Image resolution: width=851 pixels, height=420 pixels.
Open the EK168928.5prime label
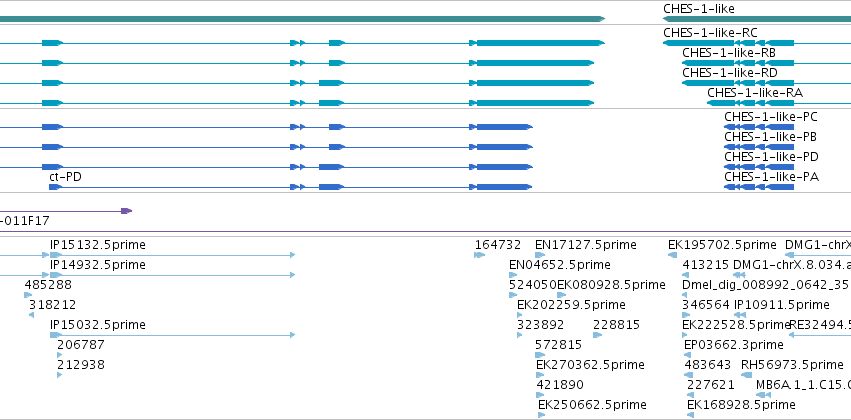741,405
